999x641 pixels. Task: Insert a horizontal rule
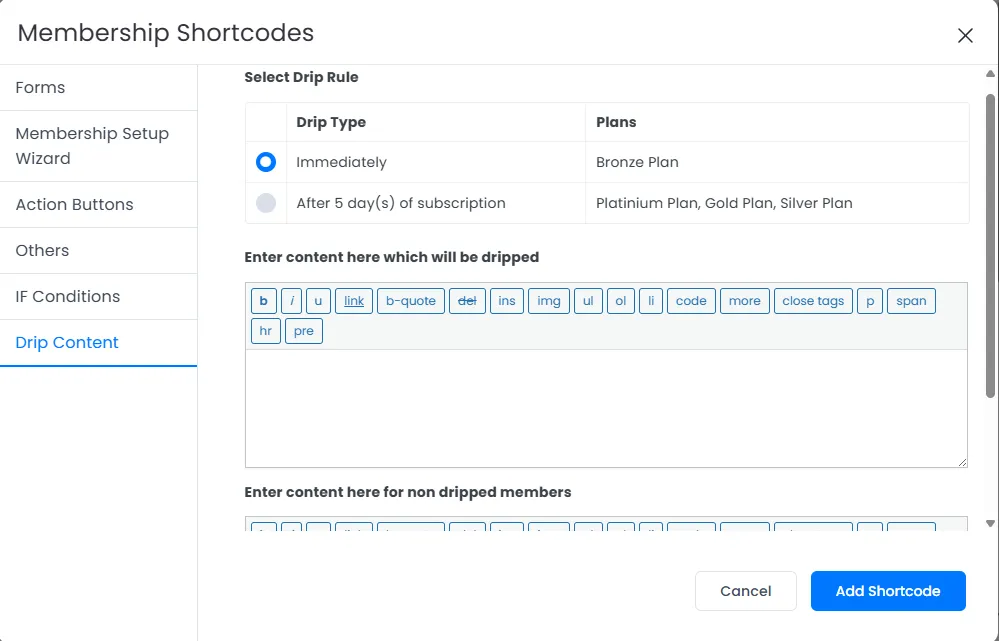click(x=265, y=331)
